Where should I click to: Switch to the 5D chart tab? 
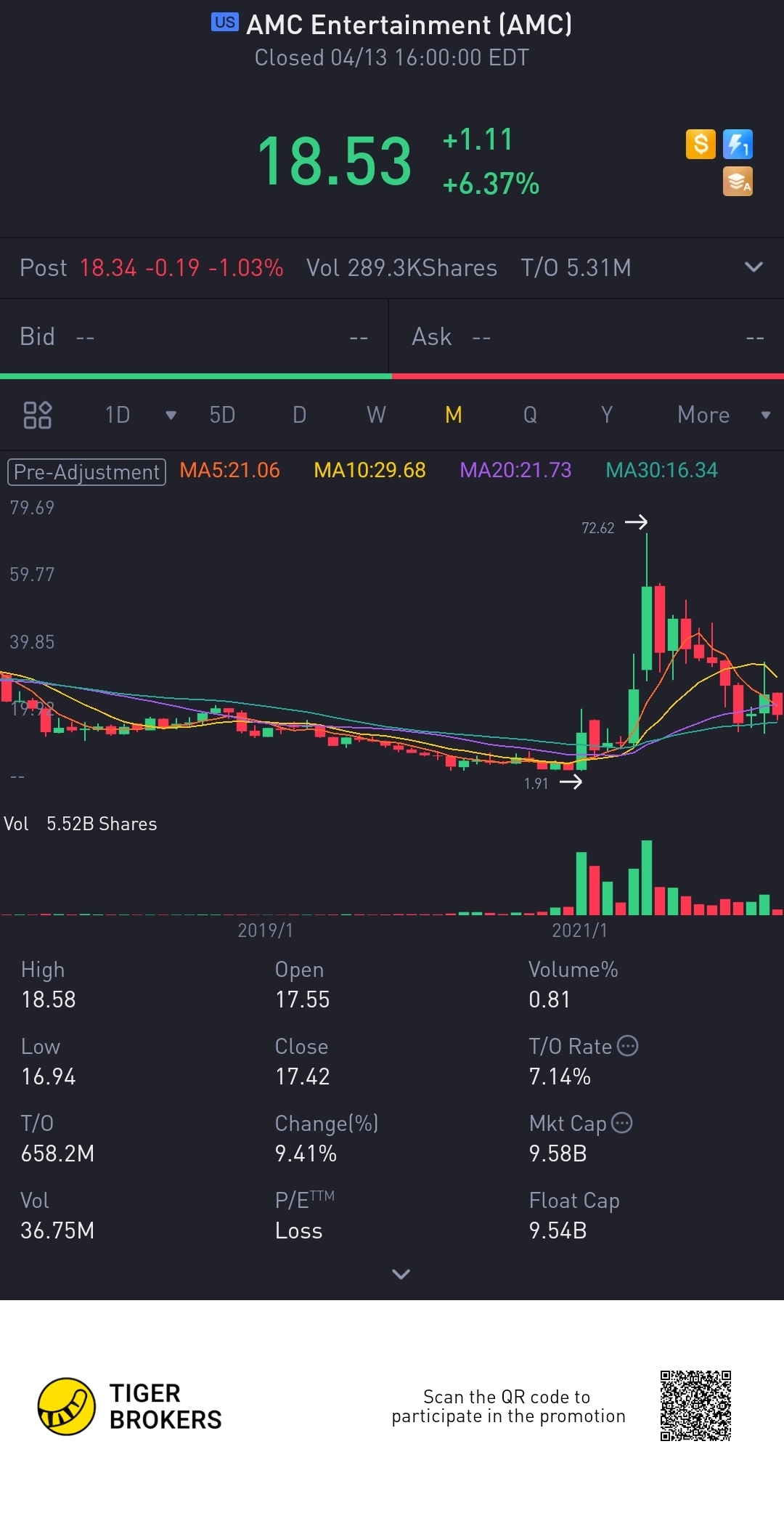click(x=222, y=415)
